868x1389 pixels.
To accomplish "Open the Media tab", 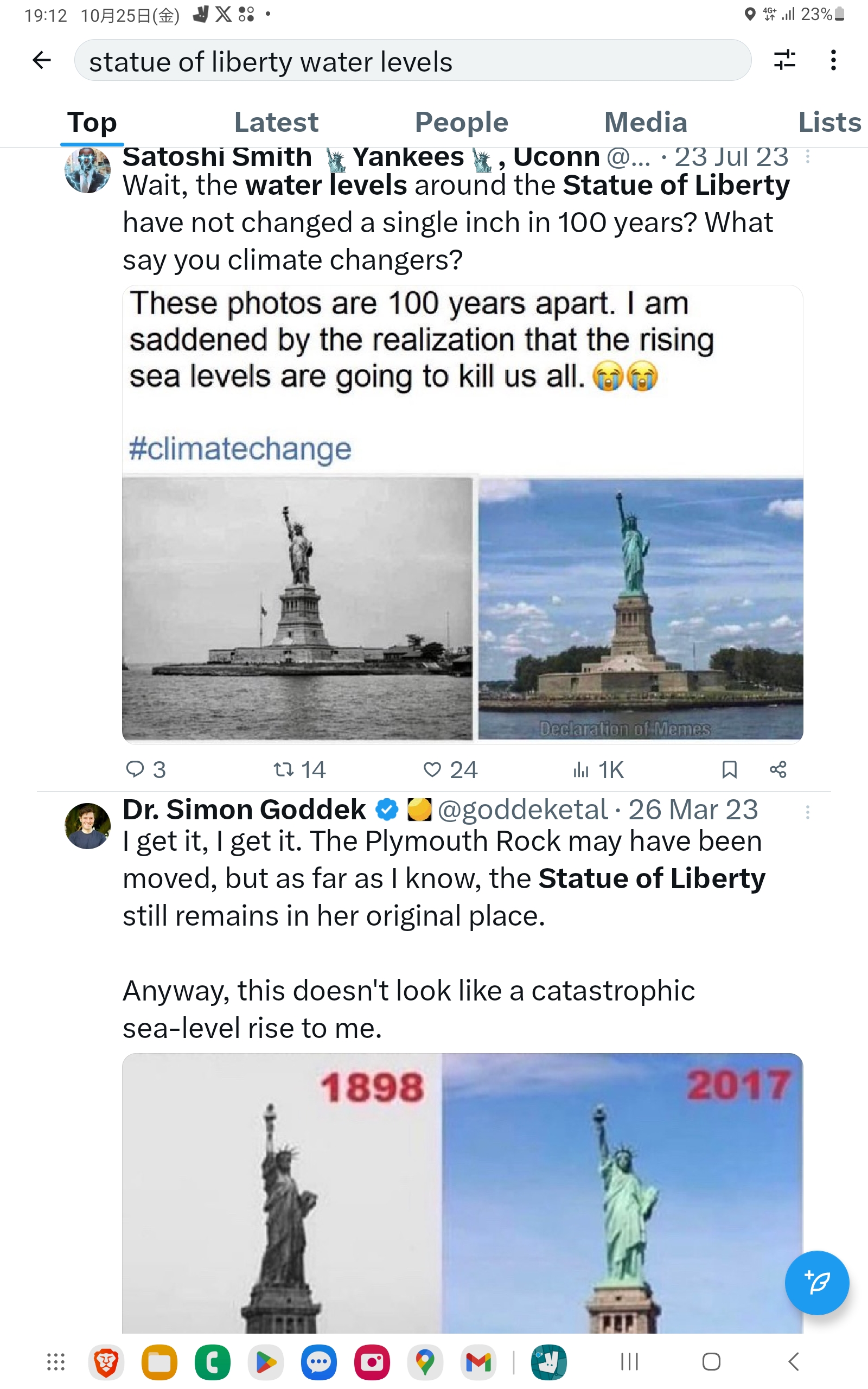I will point(645,122).
